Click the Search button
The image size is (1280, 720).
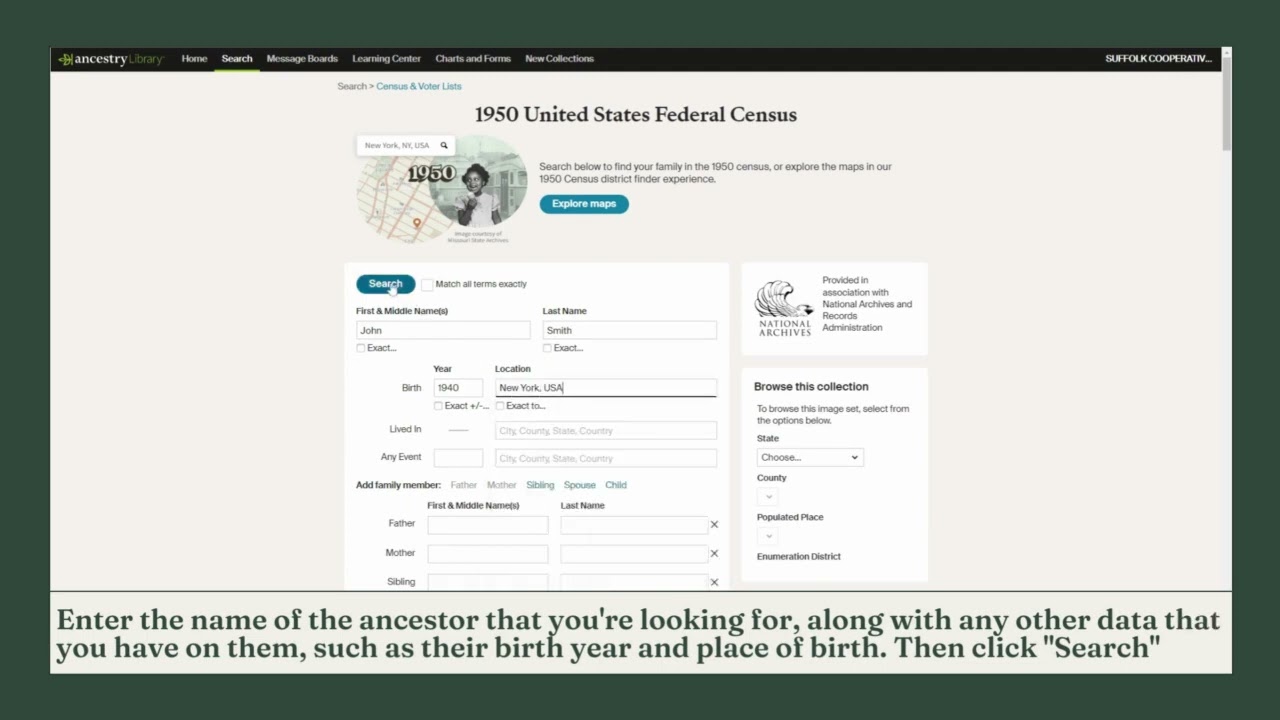(385, 284)
